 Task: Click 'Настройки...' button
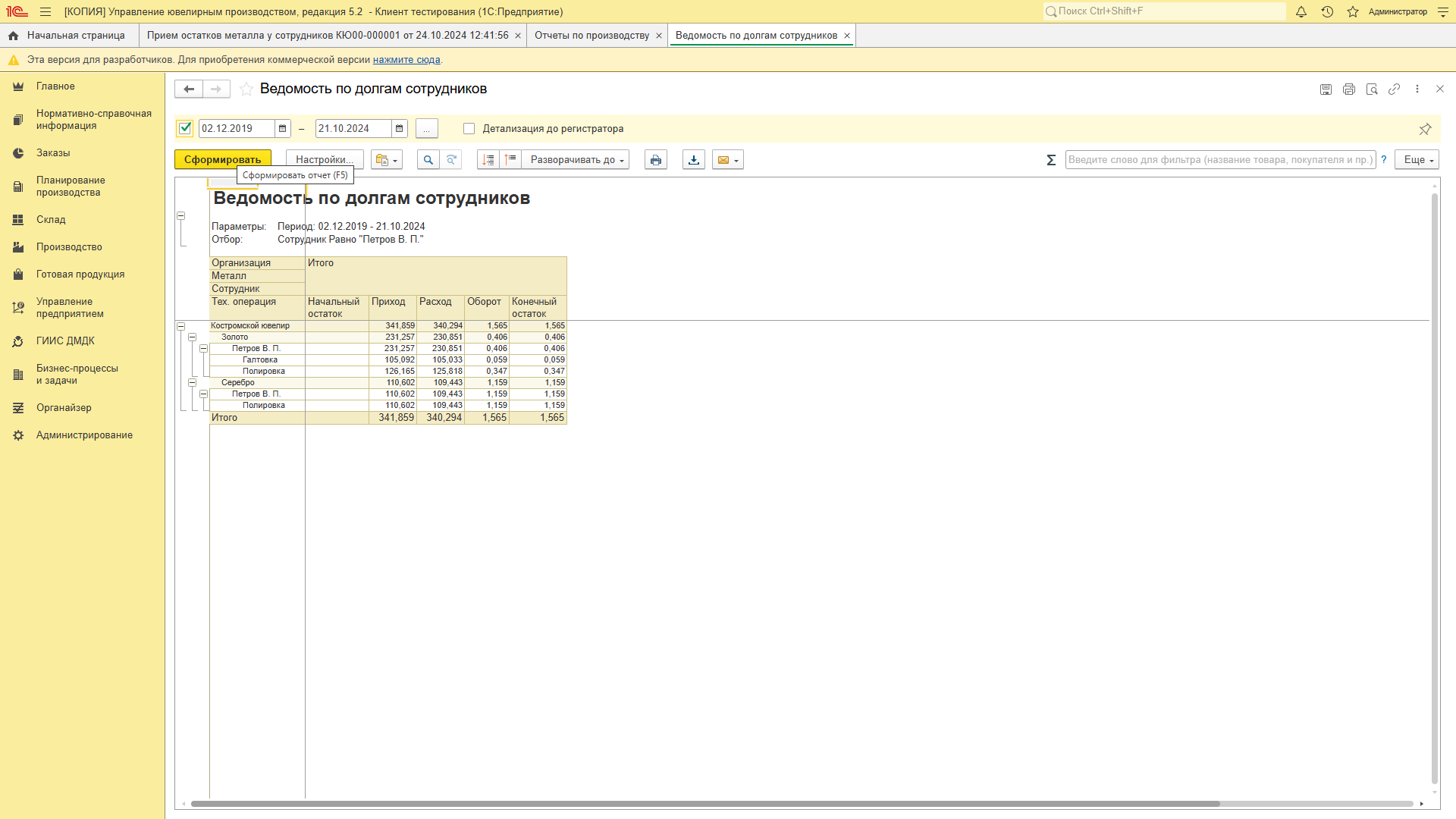[x=322, y=159]
